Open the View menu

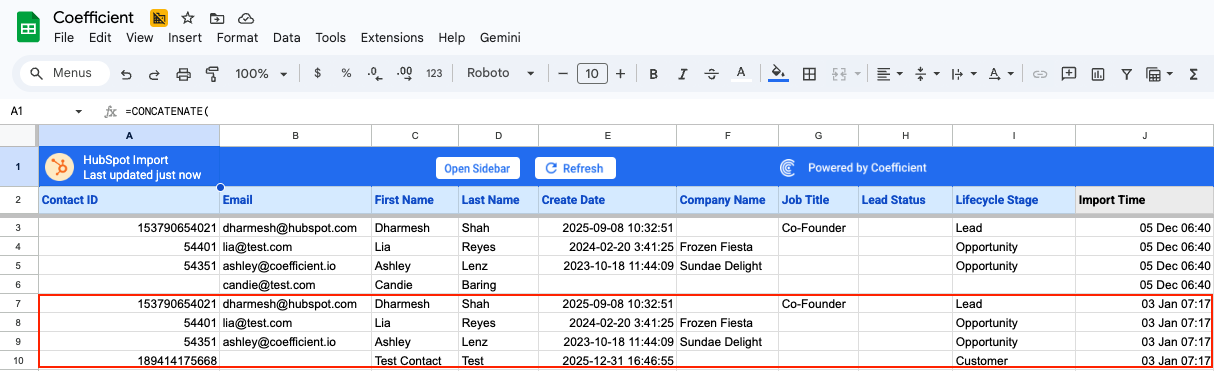[x=140, y=38]
